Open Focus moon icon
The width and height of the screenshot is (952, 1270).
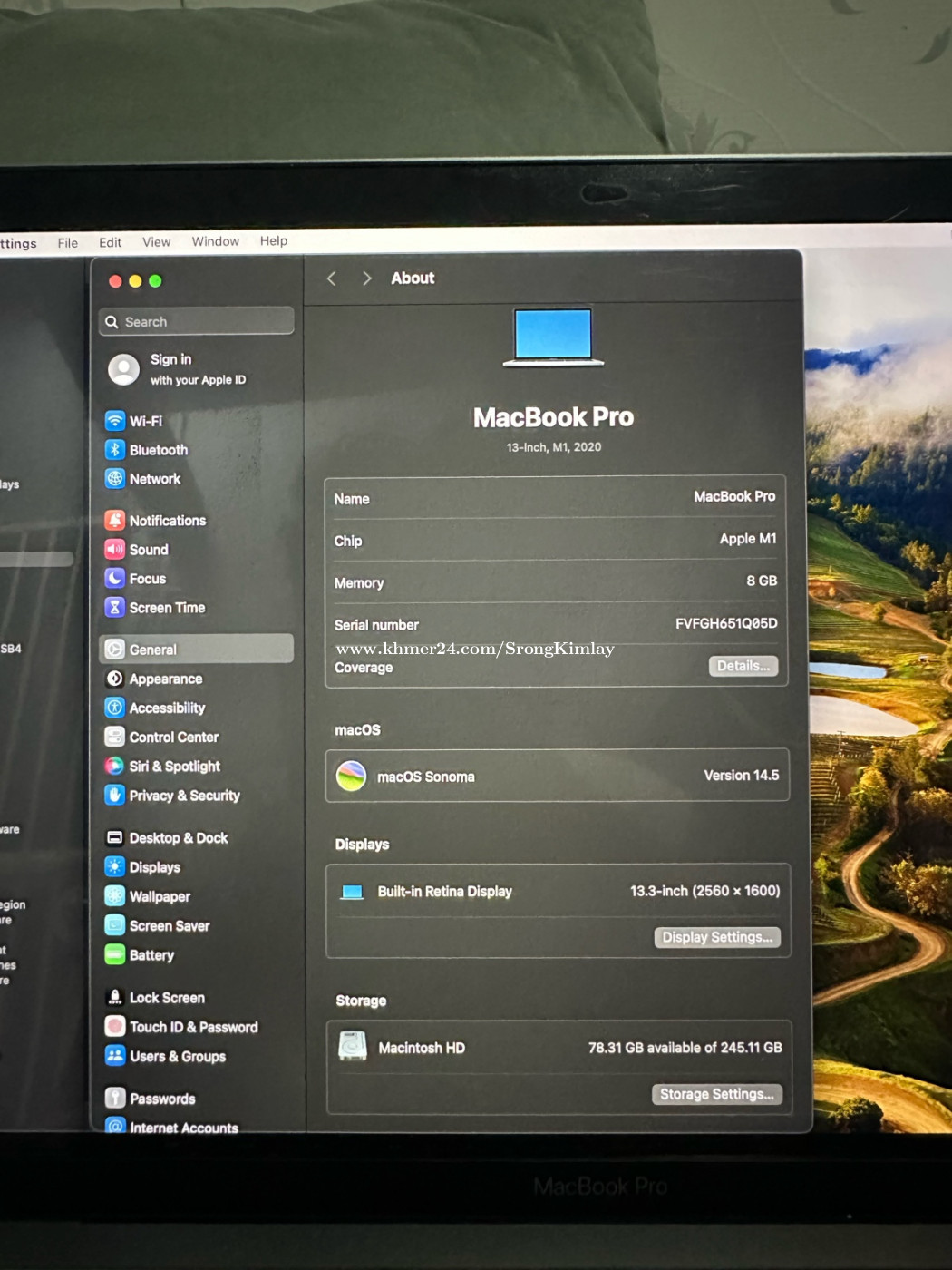coord(115,579)
